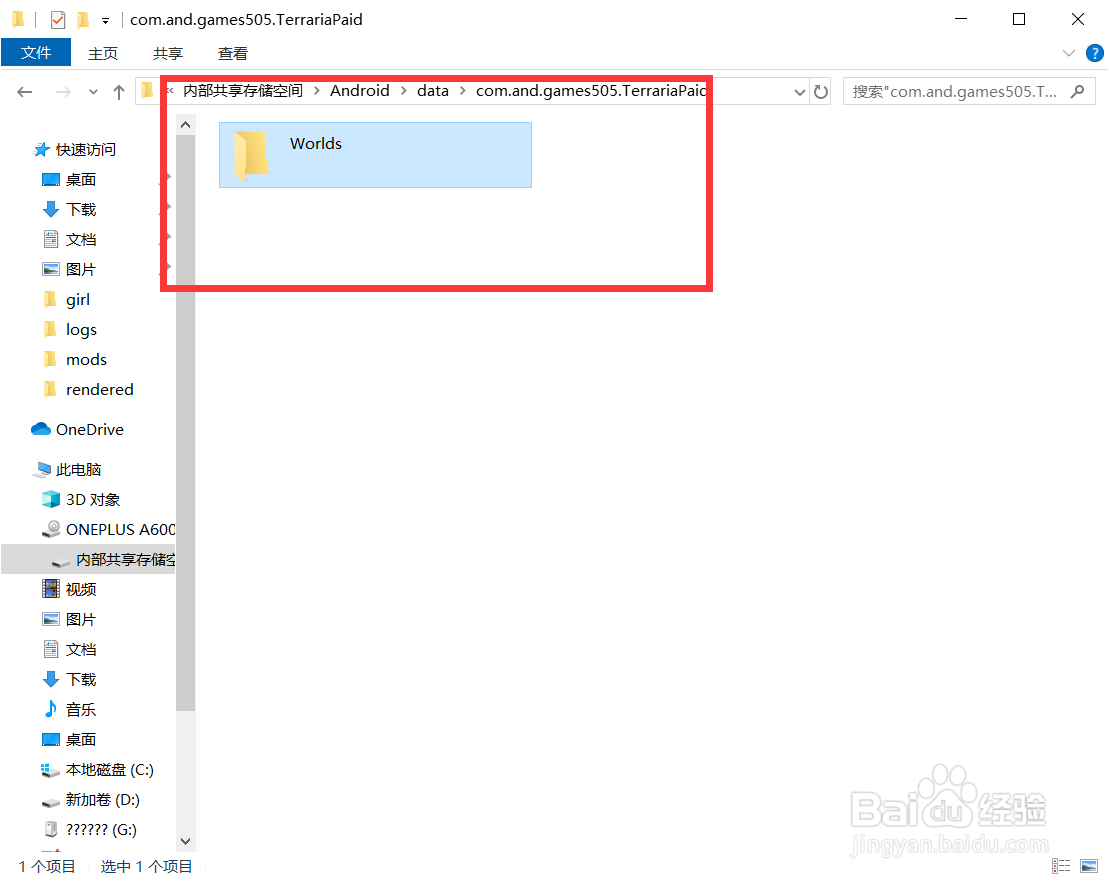Select OneDrive in the navigation pane
Screen dimensions: 1109x882
point(78,429)
